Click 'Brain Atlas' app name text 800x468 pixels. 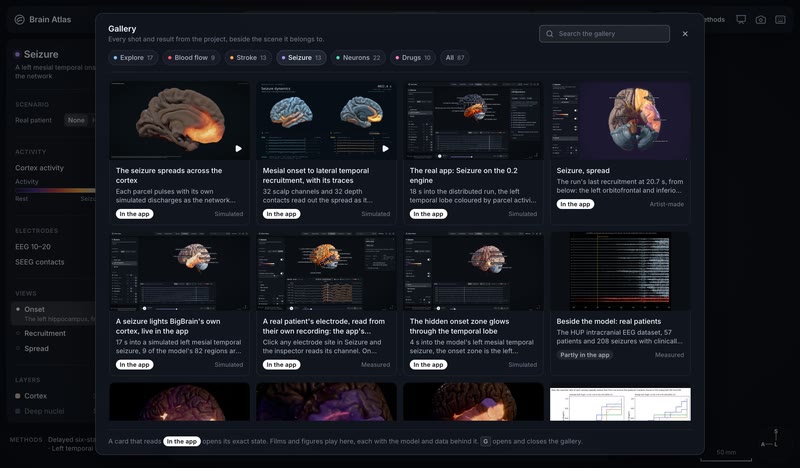click(50, 19)
